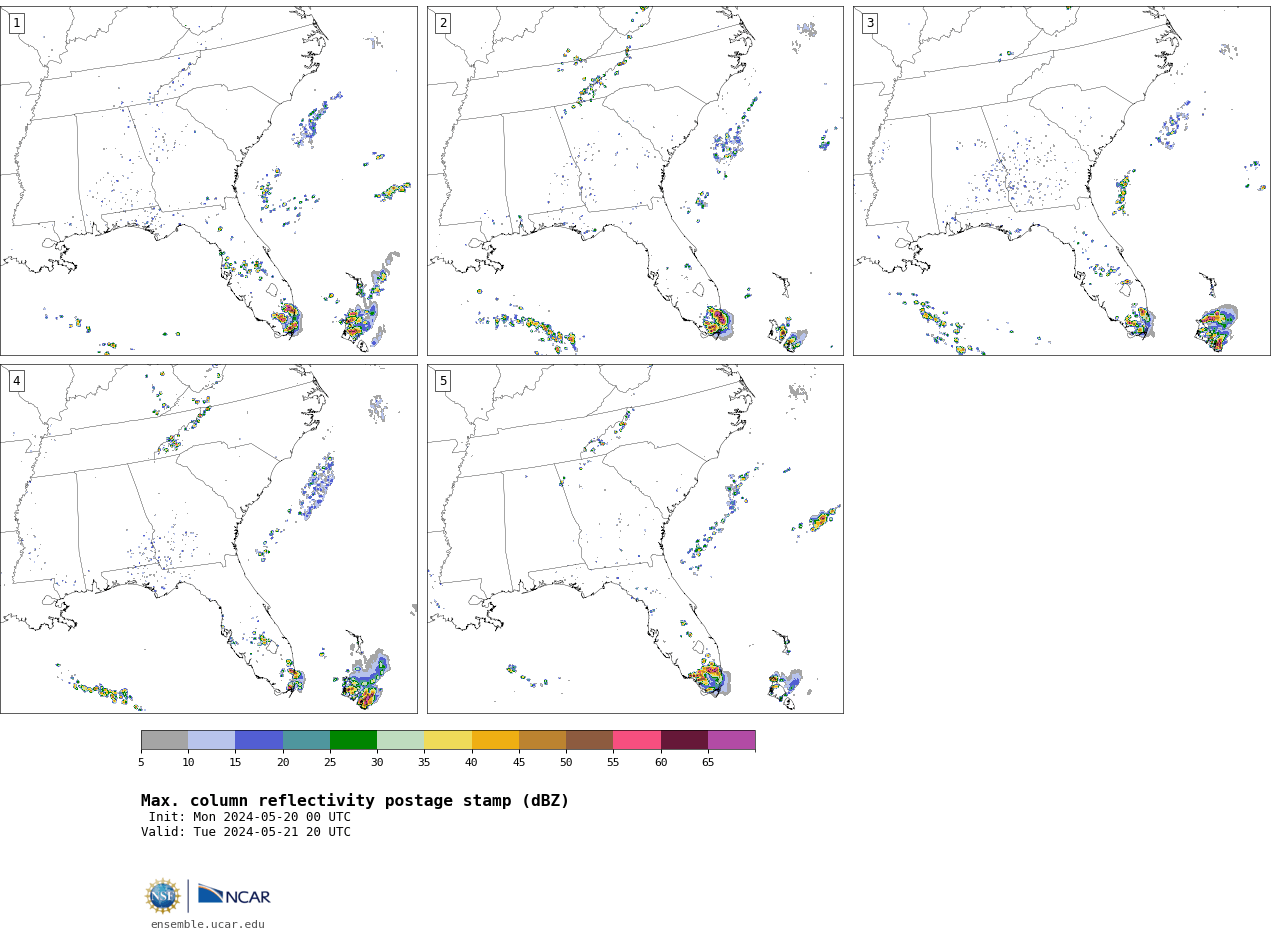Image resolution: width=1280 pixels, height=936 pixels.
Task: Open ensemble member 1 reflectivity map
Action: tap(209, 181)
